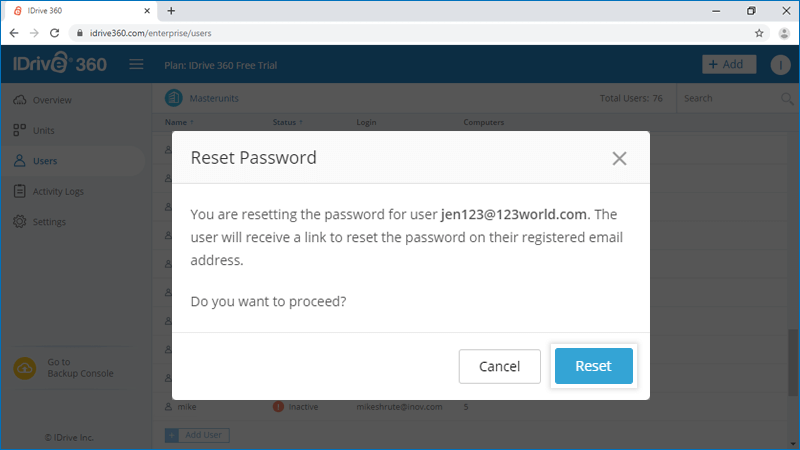Click the Settings gear icon

(19, 221)
